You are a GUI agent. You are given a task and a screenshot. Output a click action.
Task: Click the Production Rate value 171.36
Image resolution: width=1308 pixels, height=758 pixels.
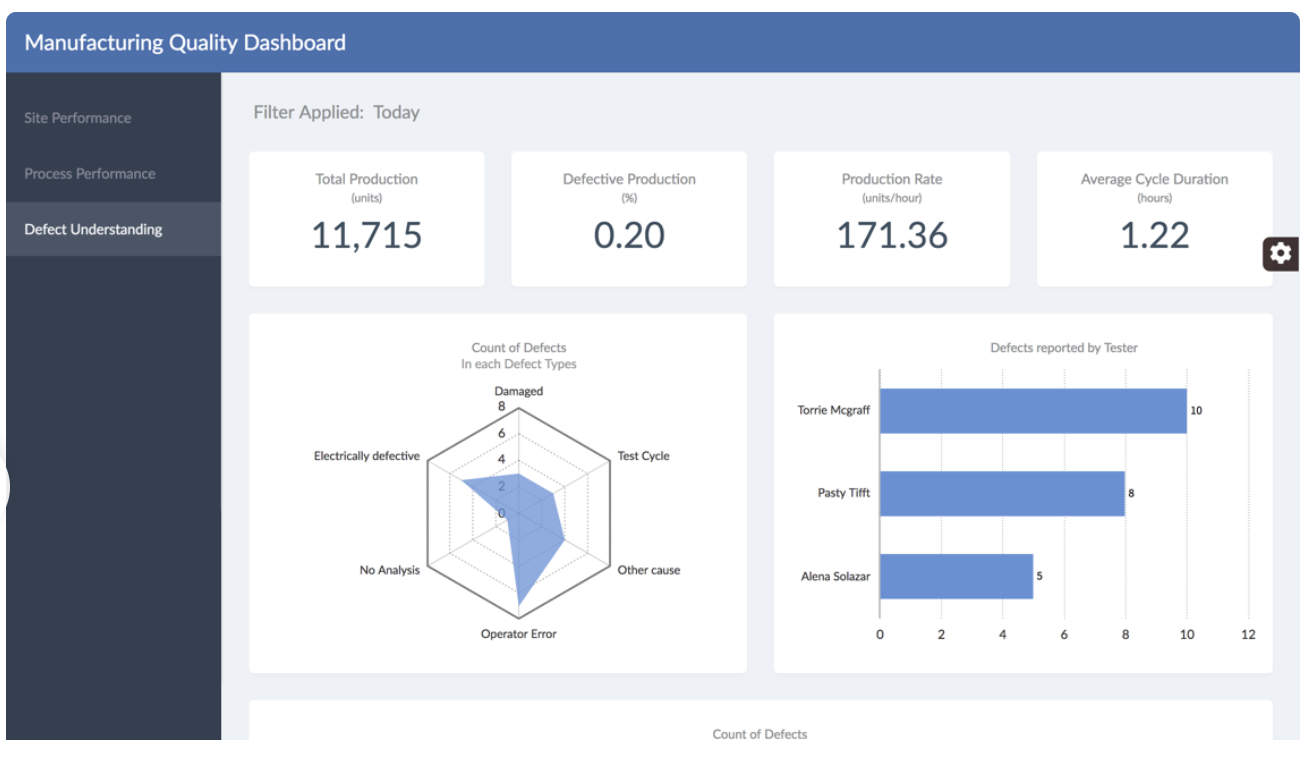[x=891, y=236]
